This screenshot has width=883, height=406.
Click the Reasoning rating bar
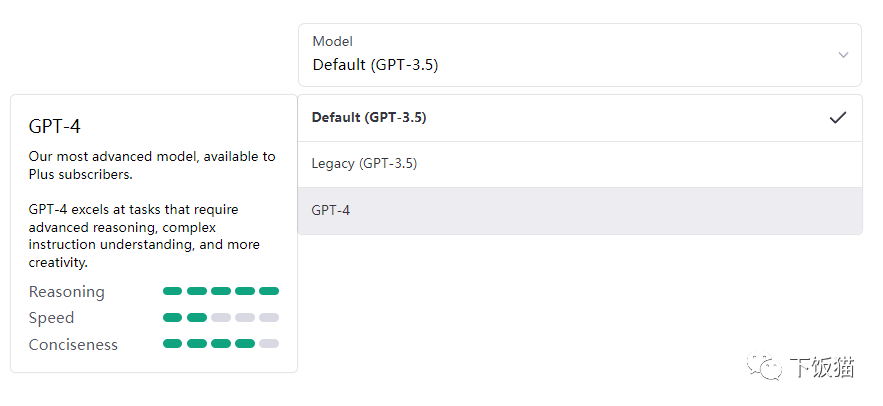coord(221,291)
